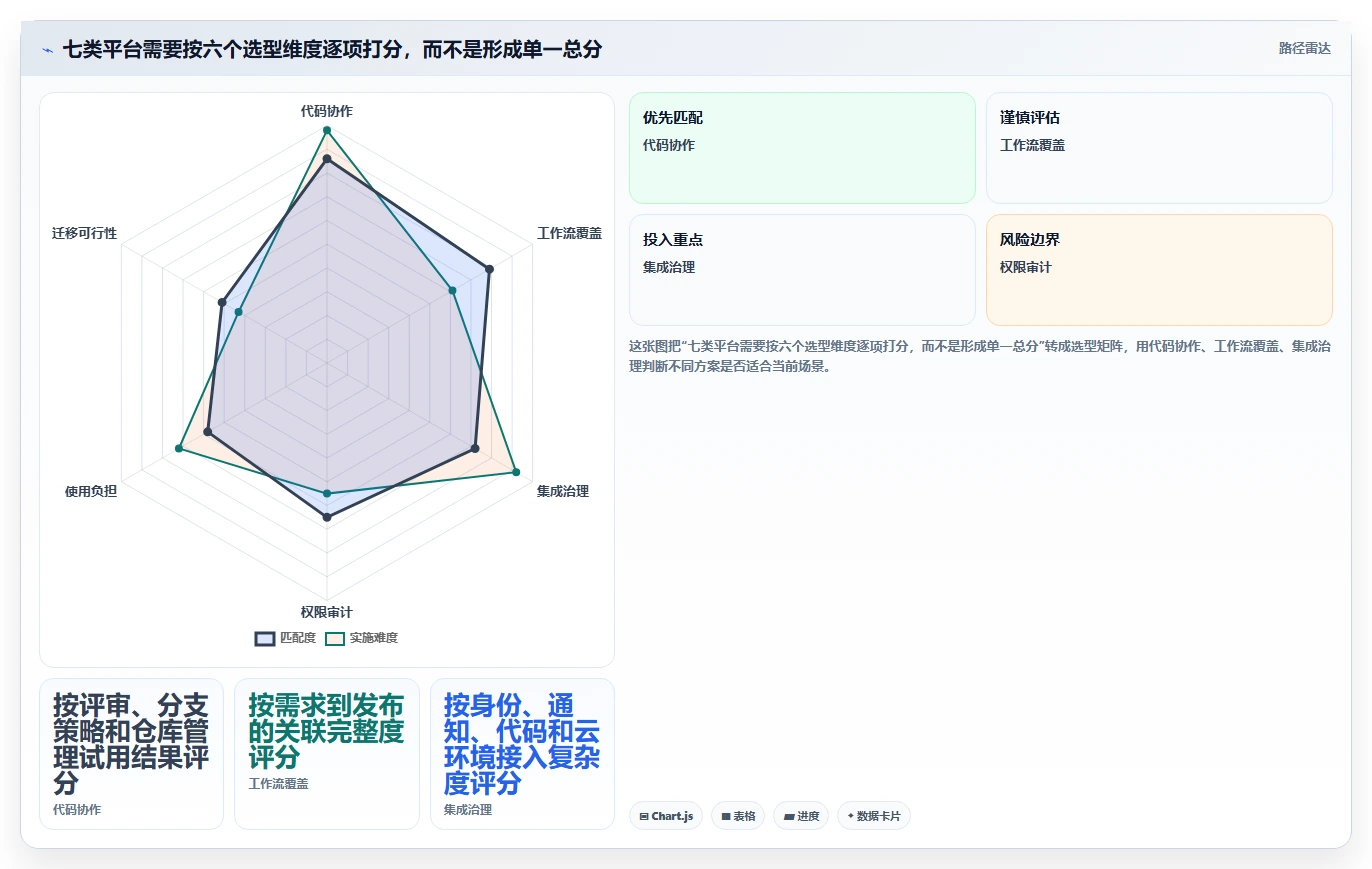Click the 权限审计 axis label under the radar
The image size is (1372, 869).
[326, 612]
